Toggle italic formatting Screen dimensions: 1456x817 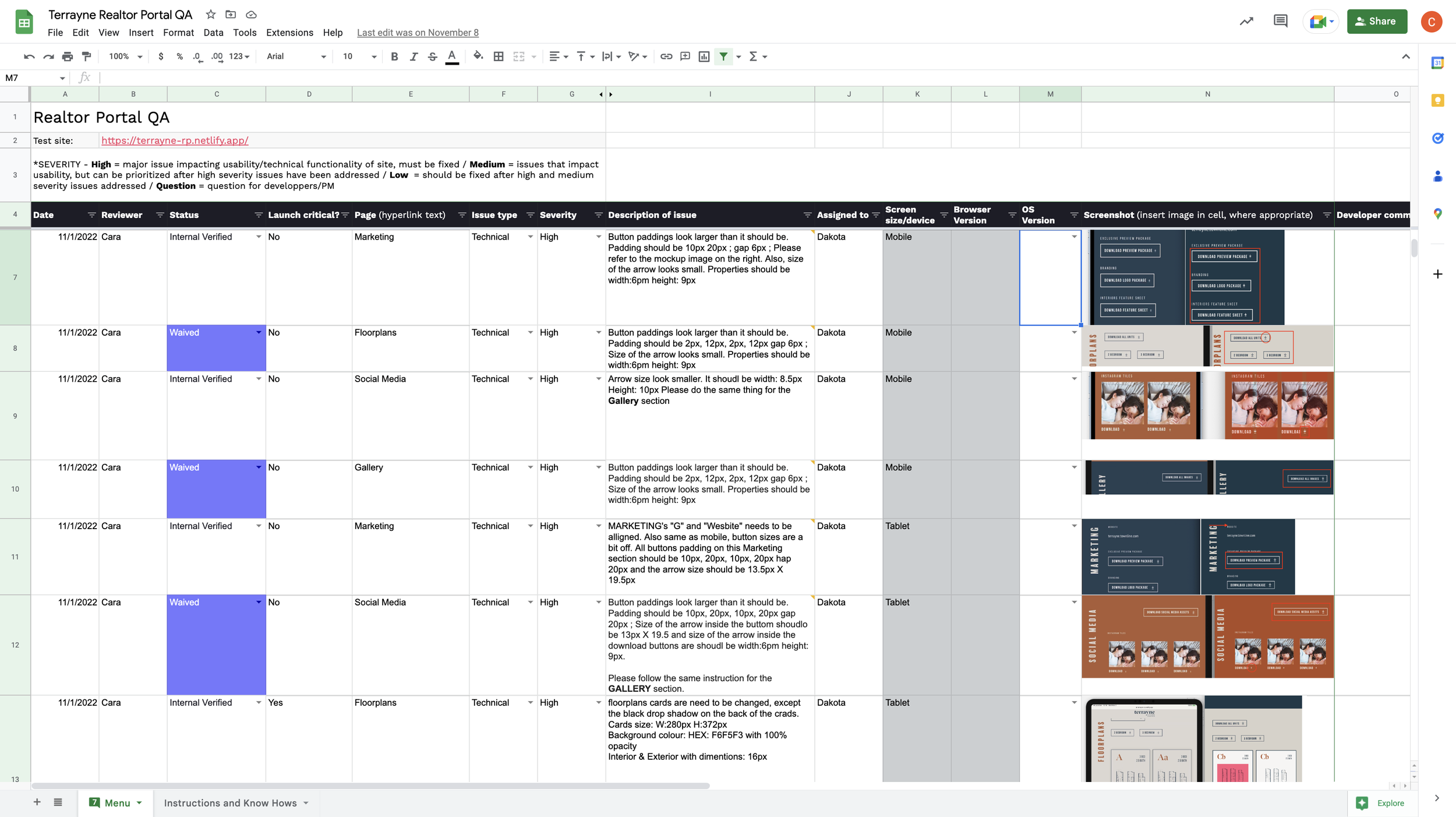414,57
